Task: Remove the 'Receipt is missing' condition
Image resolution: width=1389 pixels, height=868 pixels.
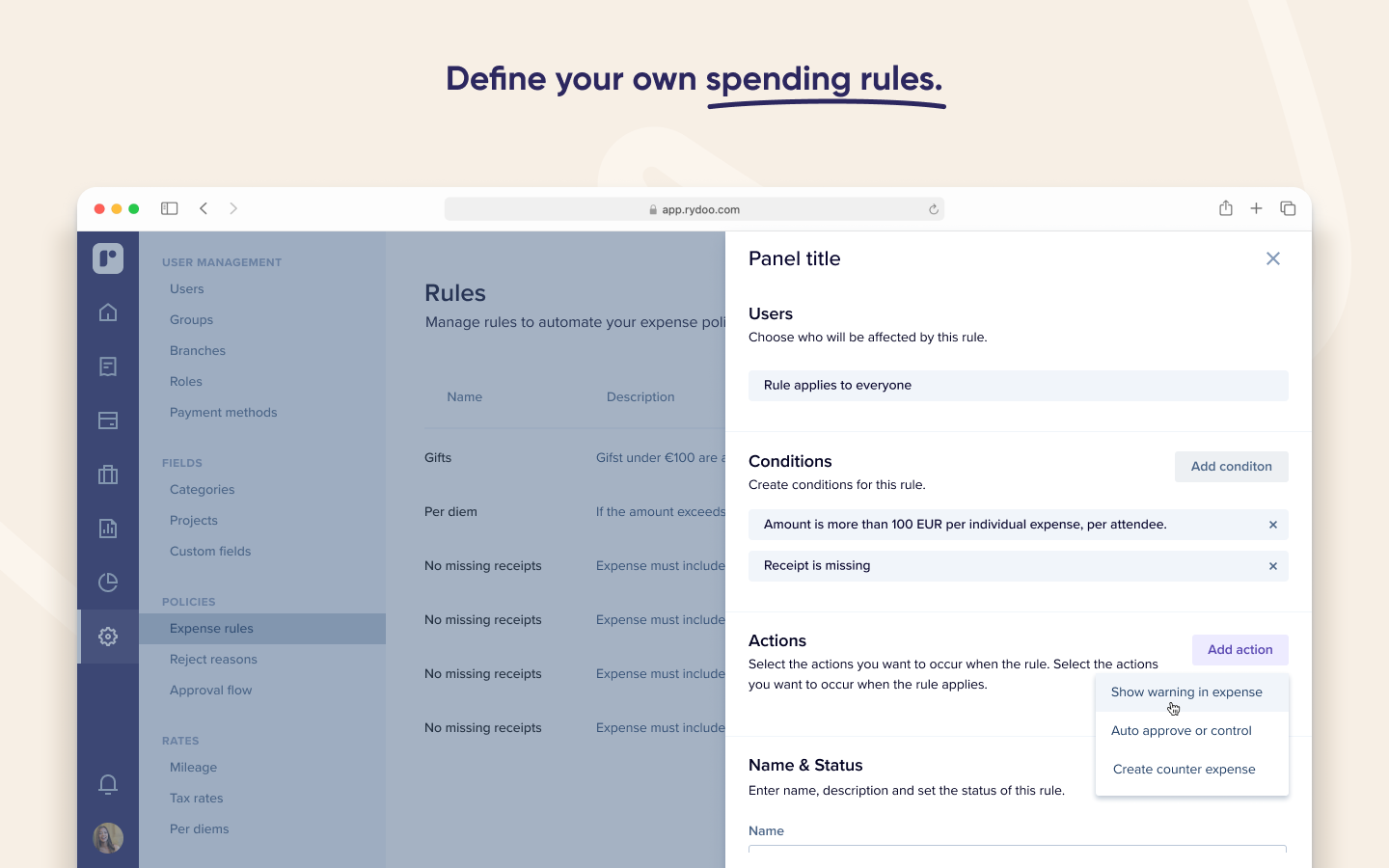Action: (1272, 566)
